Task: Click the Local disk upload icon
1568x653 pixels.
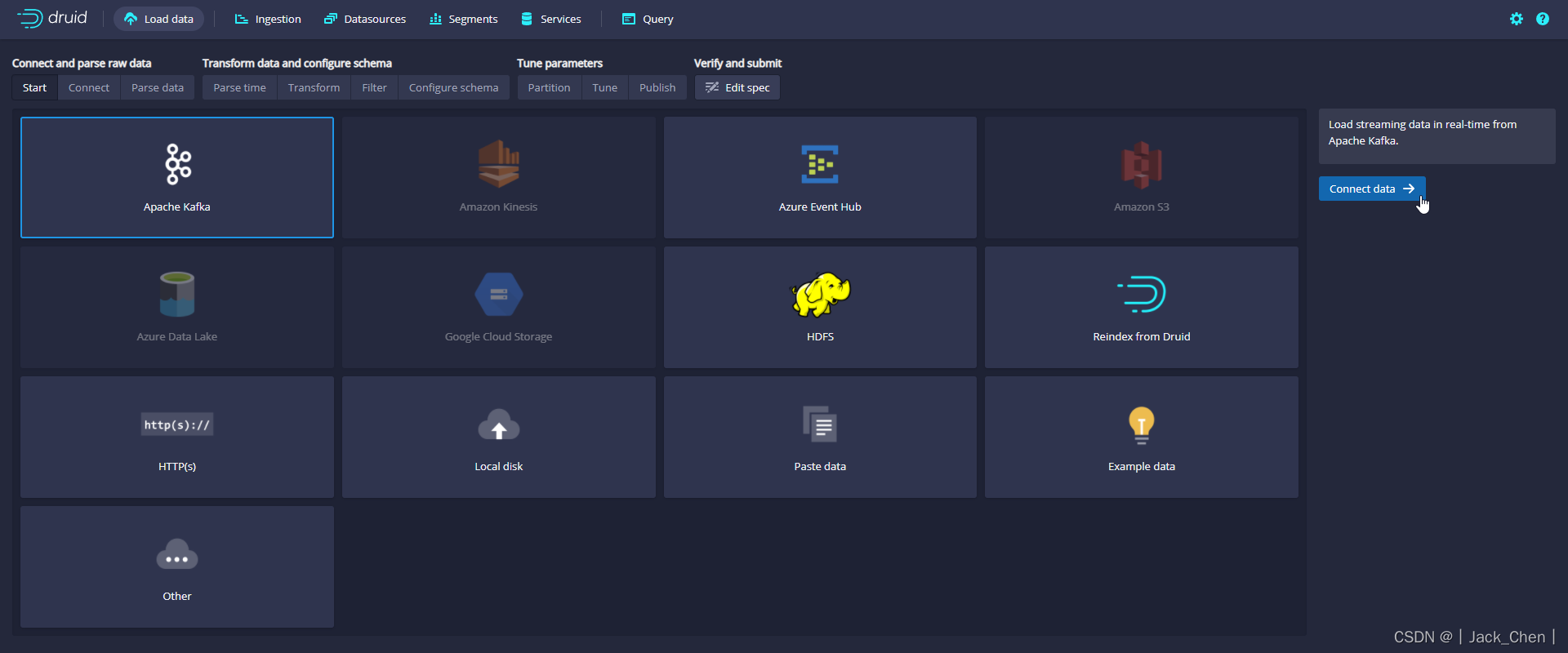Action: pos(498,424)
